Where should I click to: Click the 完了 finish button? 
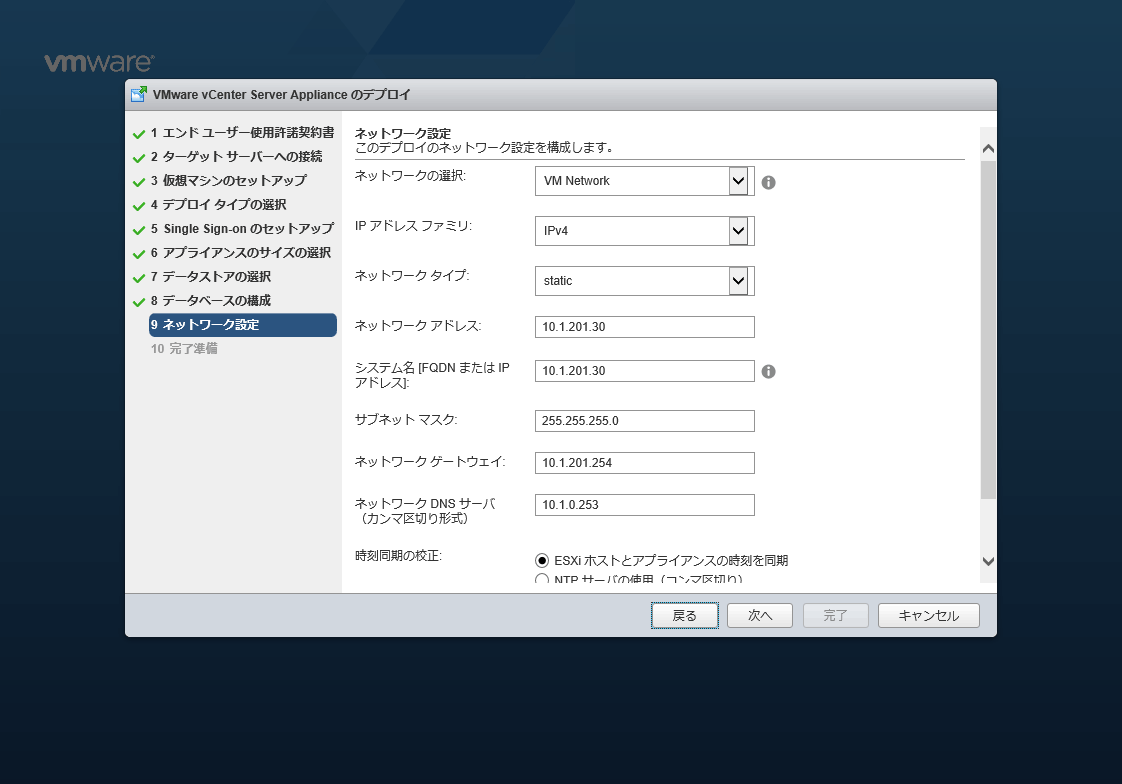[836, 615]
